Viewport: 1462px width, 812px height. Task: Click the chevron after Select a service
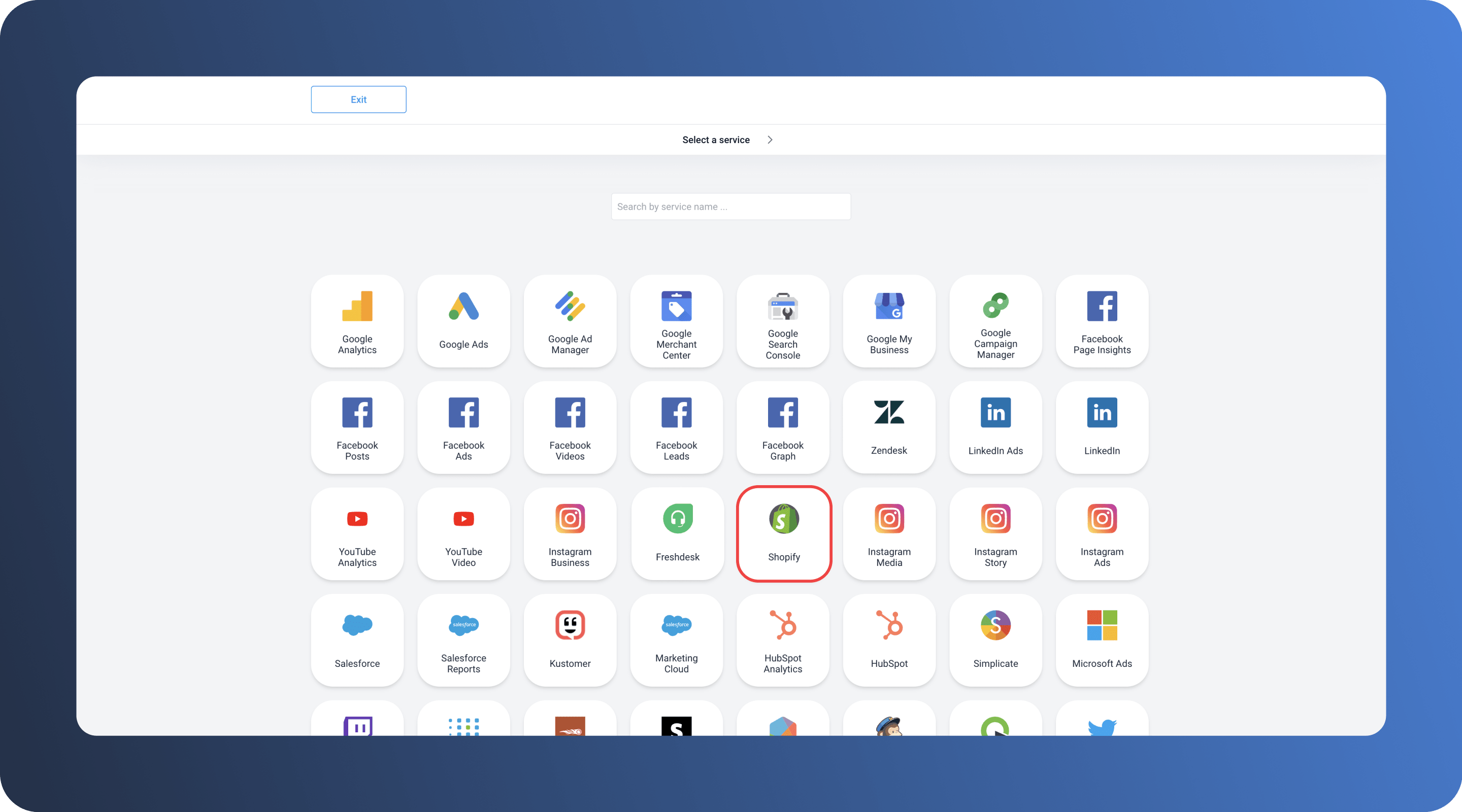pyautogui.click(x=770, y=140)
